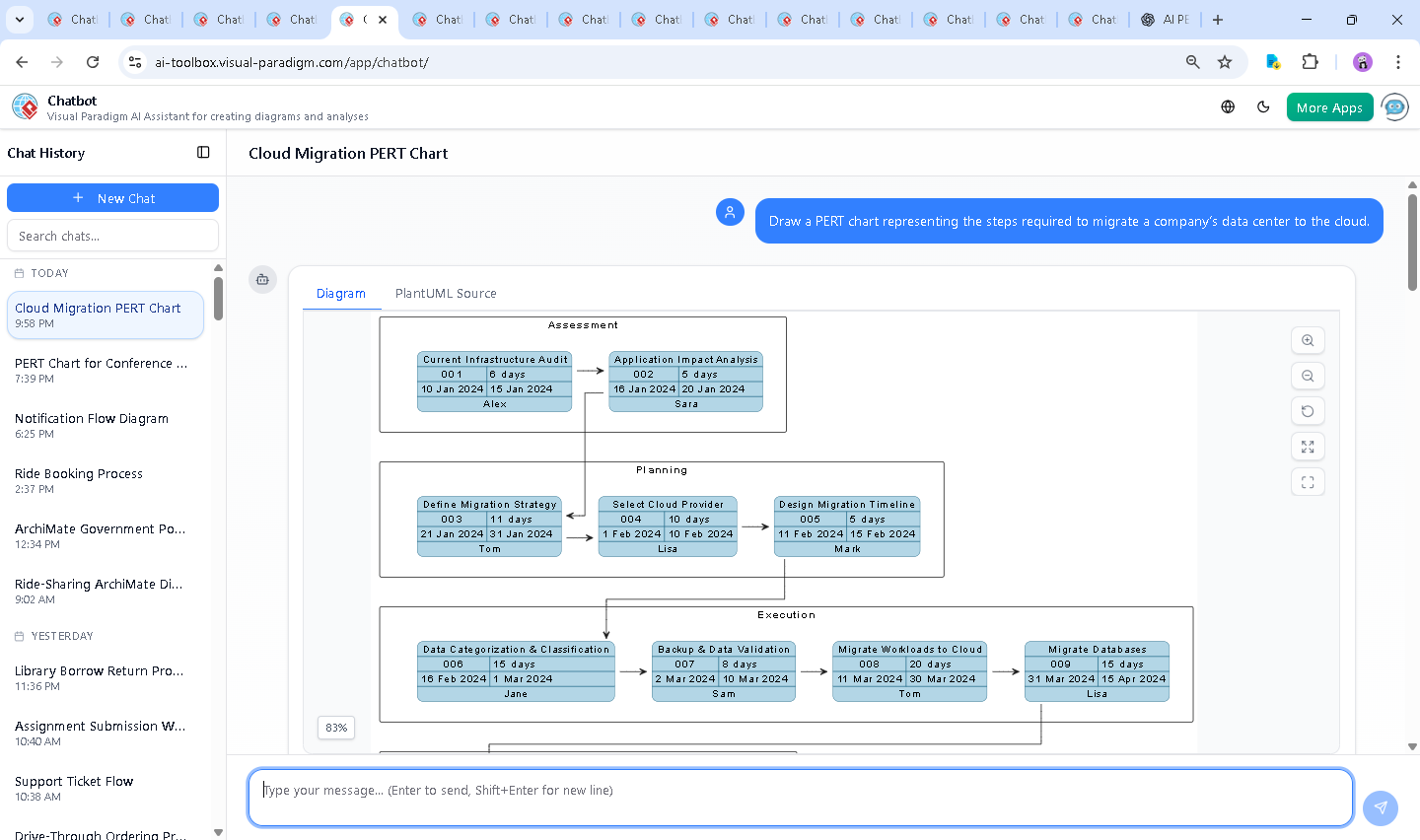
Task: Zoom into the PERT chart diagram
Action: pyautogui.click(x=1308, y=340)
